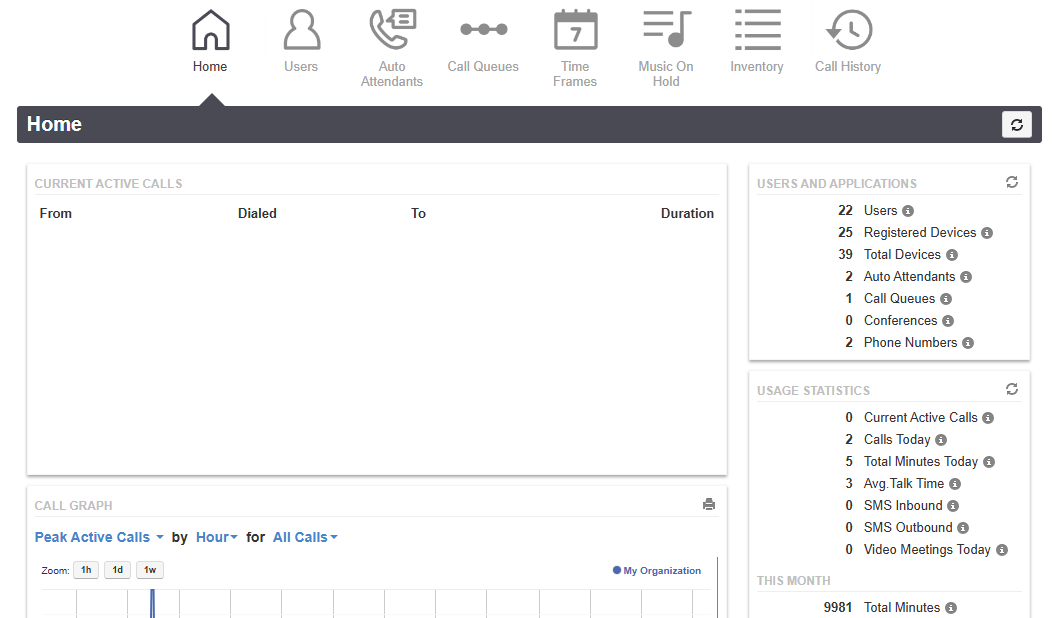This screenshot has height=618, width=1060.
Task: Open the All Calls filter dropdown
Action: point(305,537)
